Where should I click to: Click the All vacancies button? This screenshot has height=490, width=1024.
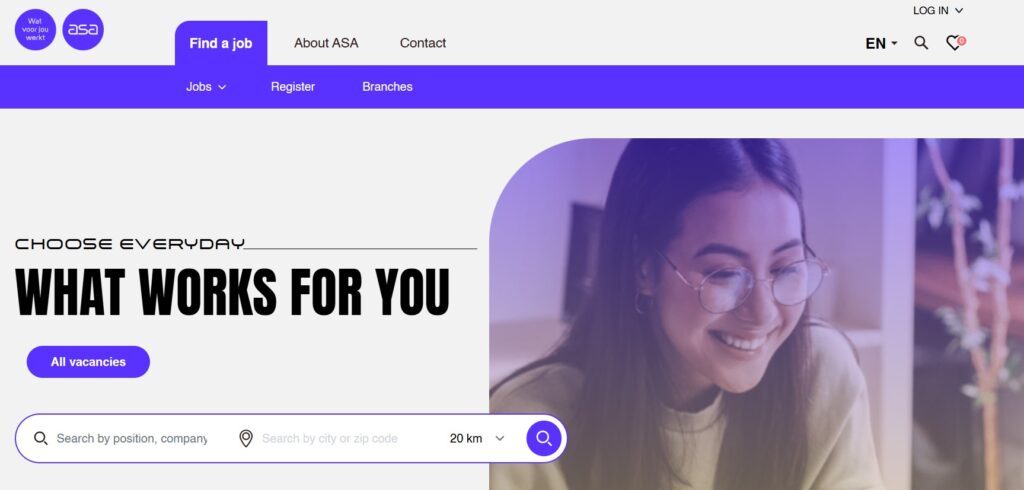click(88, 362)
